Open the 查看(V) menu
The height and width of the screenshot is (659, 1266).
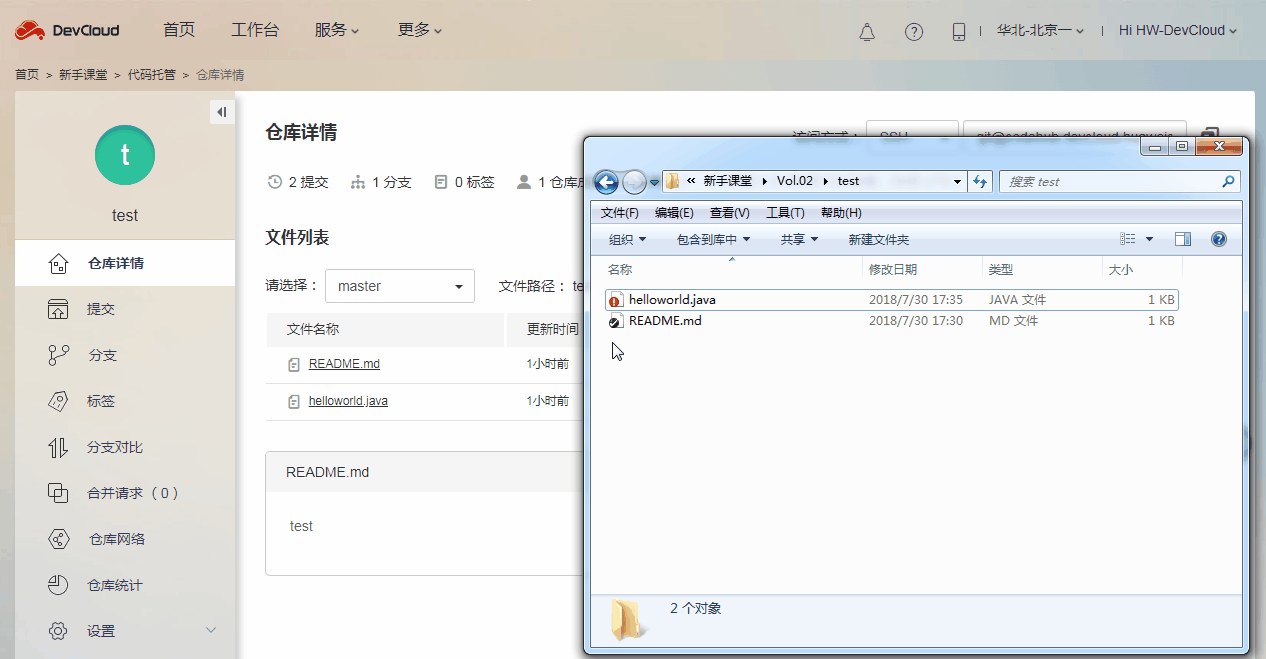tap(730, 212)
